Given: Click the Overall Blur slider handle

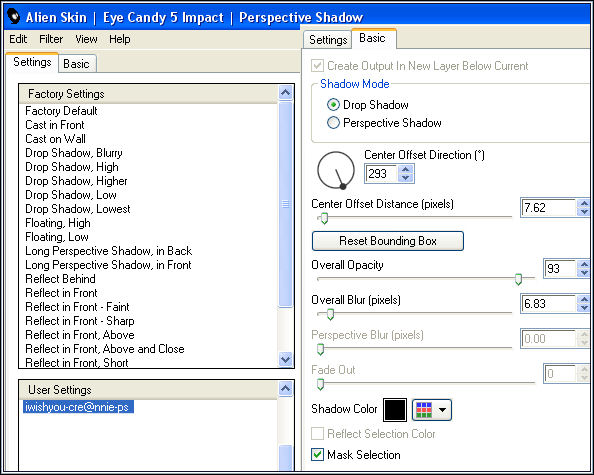Looking at the screenshot, I should [330, 314].
